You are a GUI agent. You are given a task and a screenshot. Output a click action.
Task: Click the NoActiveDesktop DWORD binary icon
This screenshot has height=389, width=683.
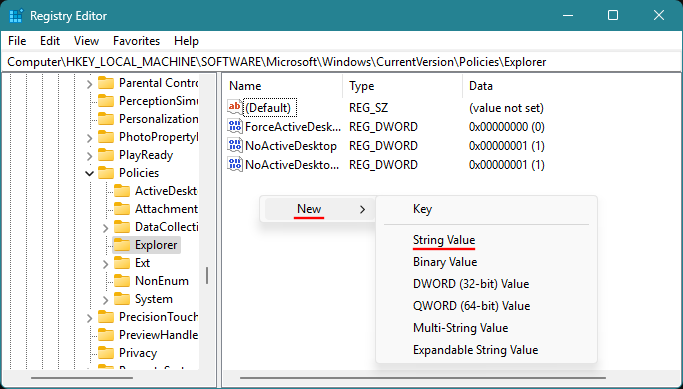235,145
